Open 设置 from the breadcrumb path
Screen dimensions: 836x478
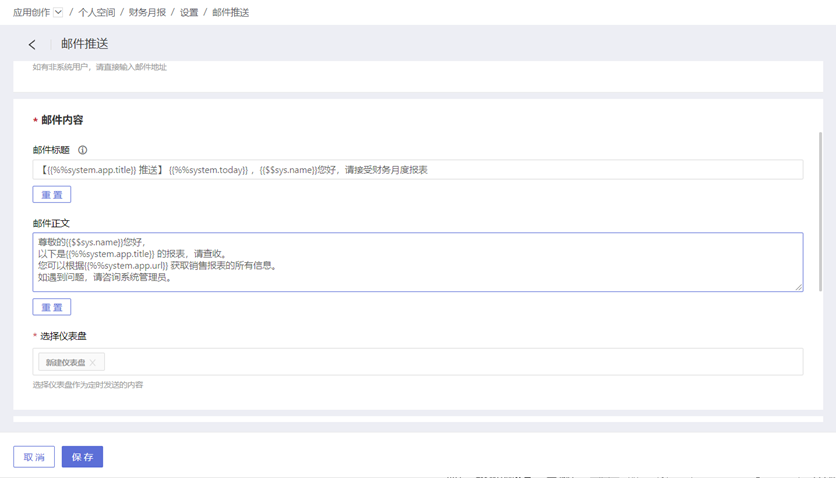[x=189, y=12]
